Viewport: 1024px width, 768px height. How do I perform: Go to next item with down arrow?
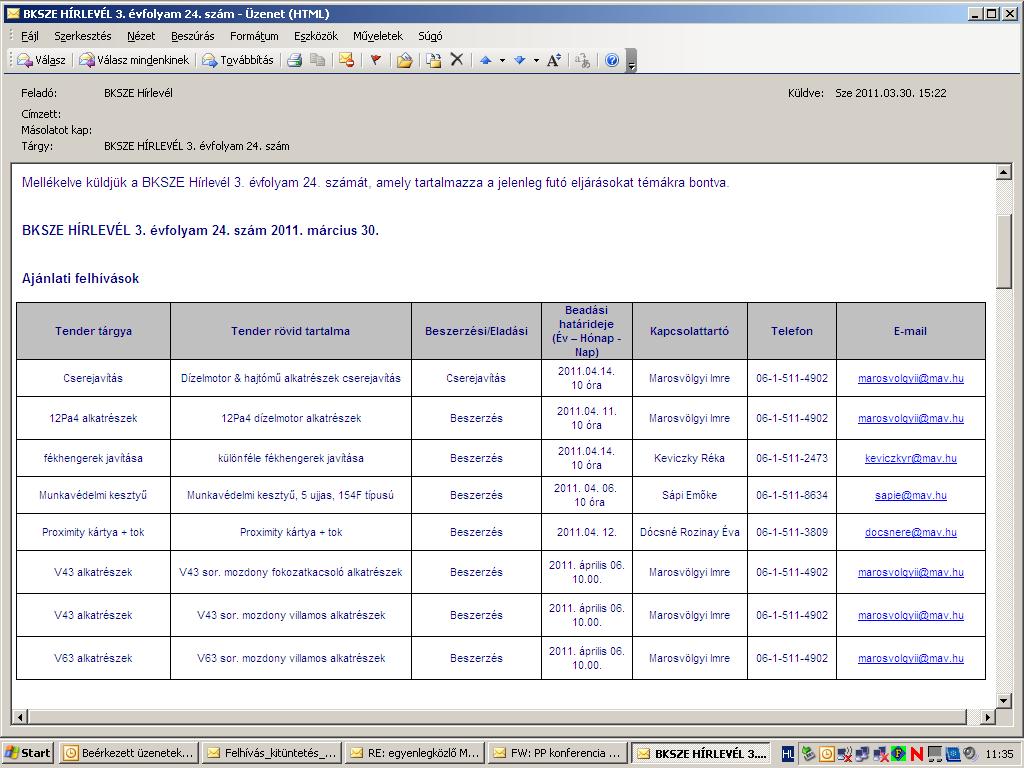coord(520,60)
